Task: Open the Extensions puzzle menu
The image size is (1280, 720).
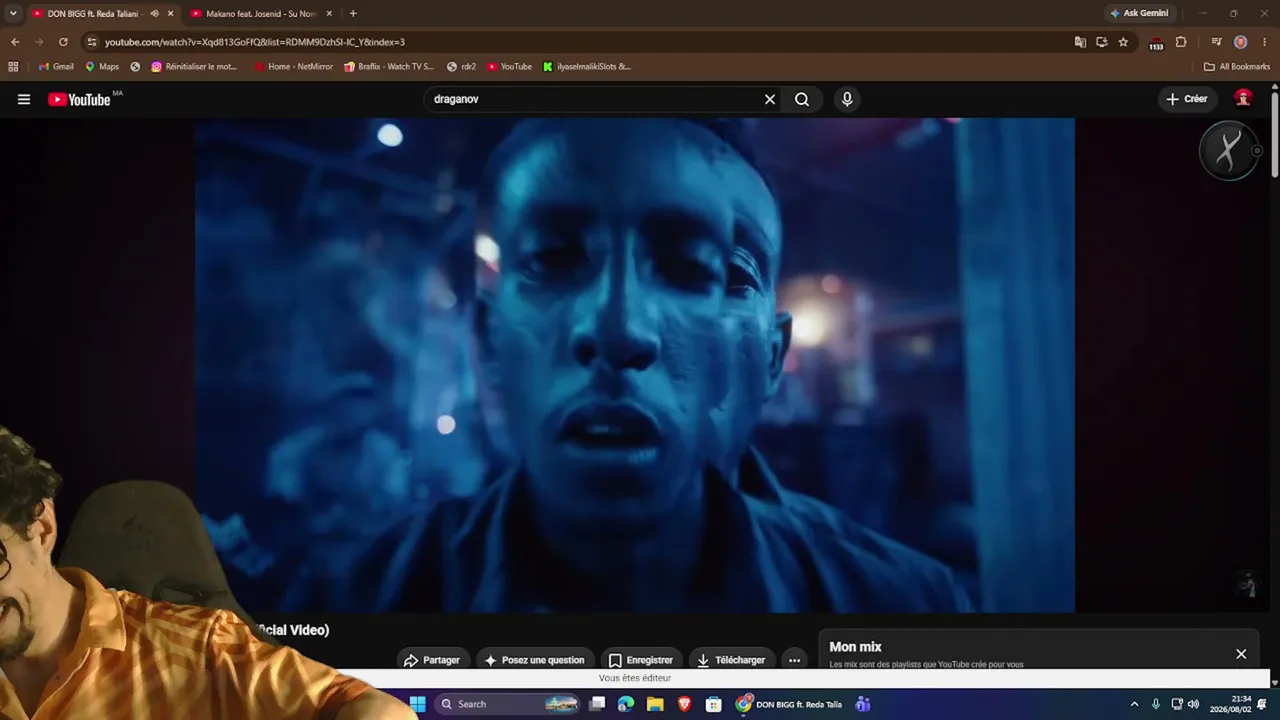Action: coord(1181,42)
